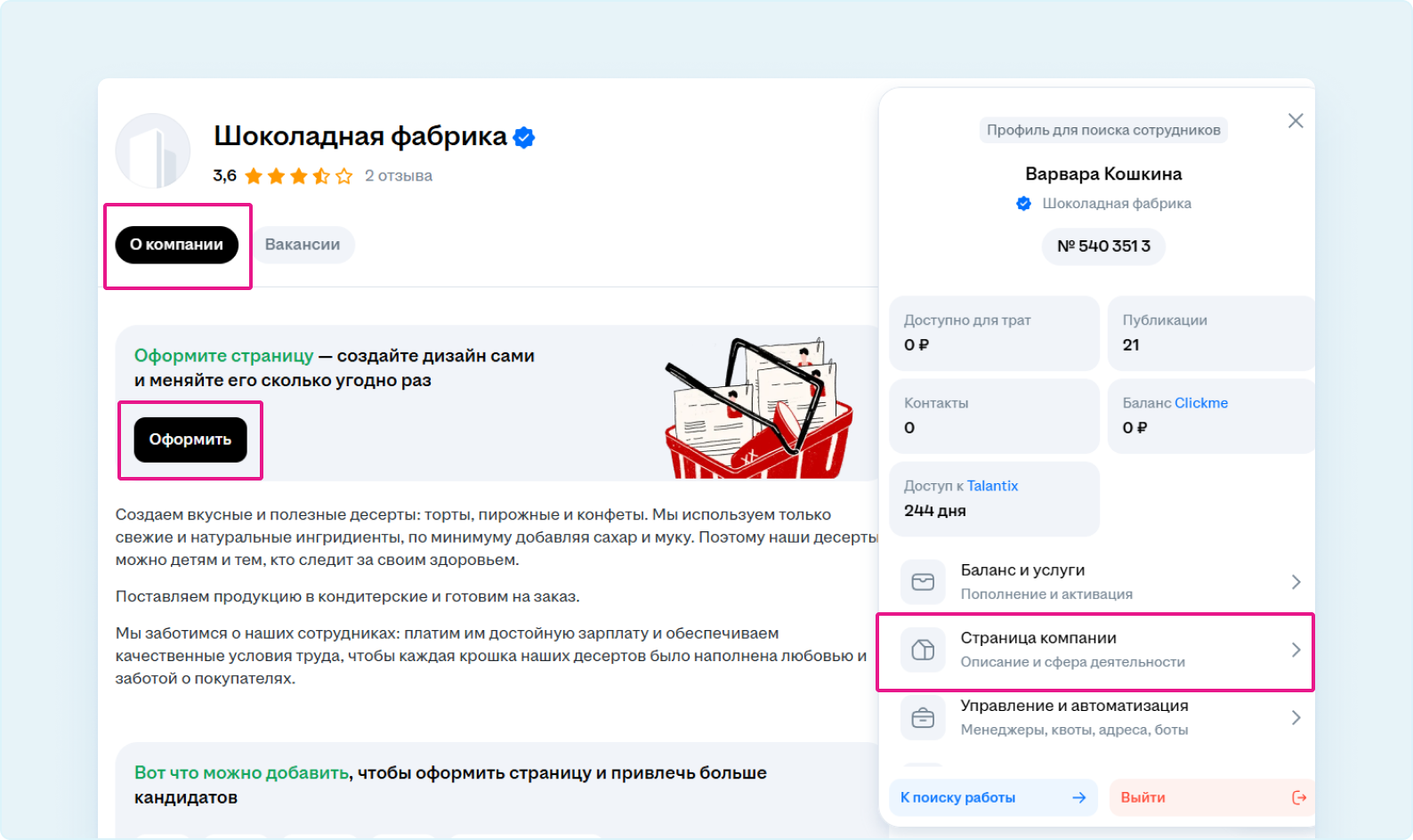Click the wallet icon for Баланс и услуги
The width and height of the screenshot is (1413, 840).
(923, 582)
